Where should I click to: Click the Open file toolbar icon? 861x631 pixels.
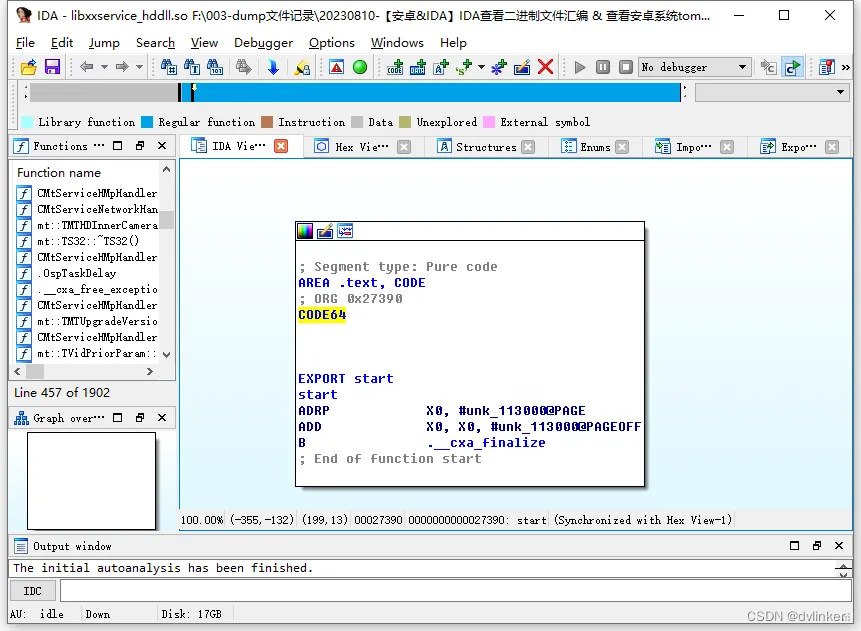(x=28, y=67)
